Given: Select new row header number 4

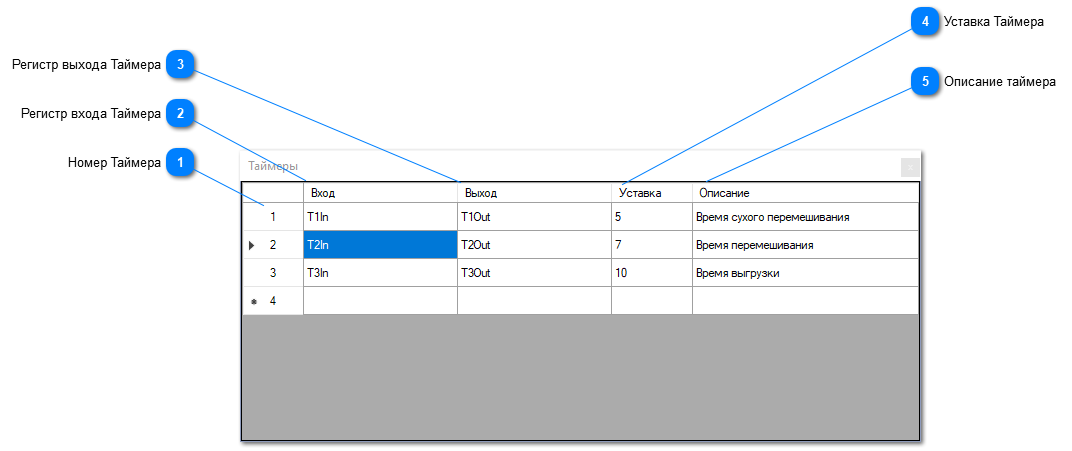Looking at the screenshot, I should [x=273, y=301].
